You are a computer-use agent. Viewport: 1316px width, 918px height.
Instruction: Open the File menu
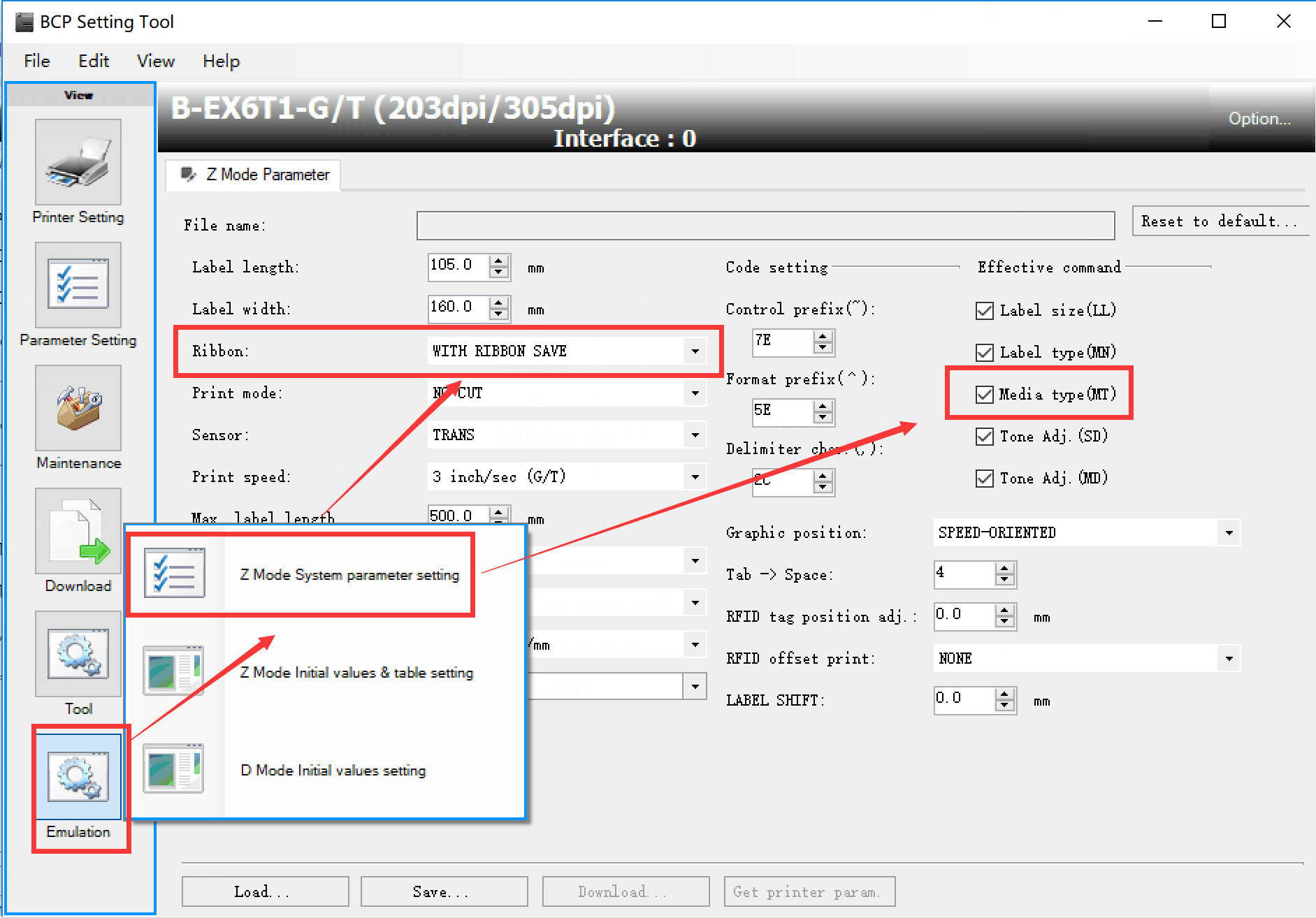[x=37, y=61]
